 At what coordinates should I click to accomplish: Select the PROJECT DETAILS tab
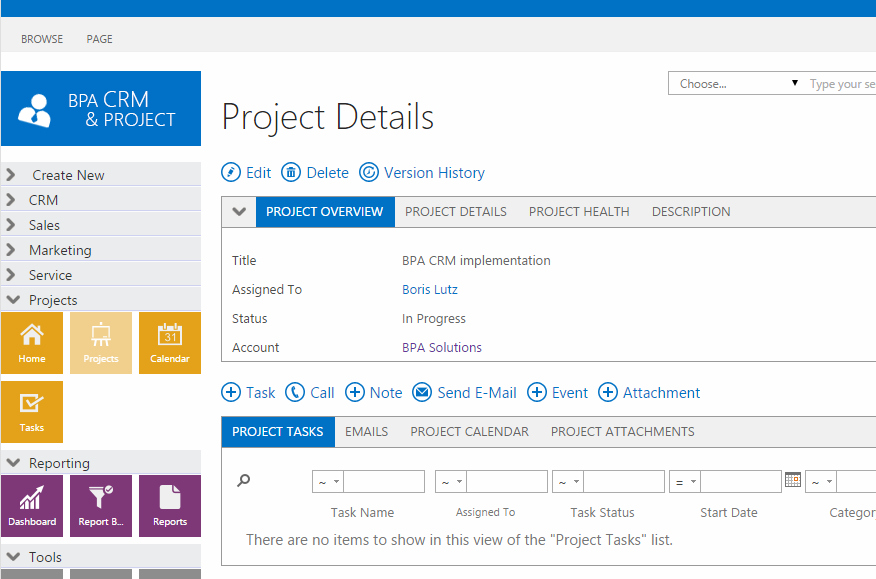click(456, 212)
